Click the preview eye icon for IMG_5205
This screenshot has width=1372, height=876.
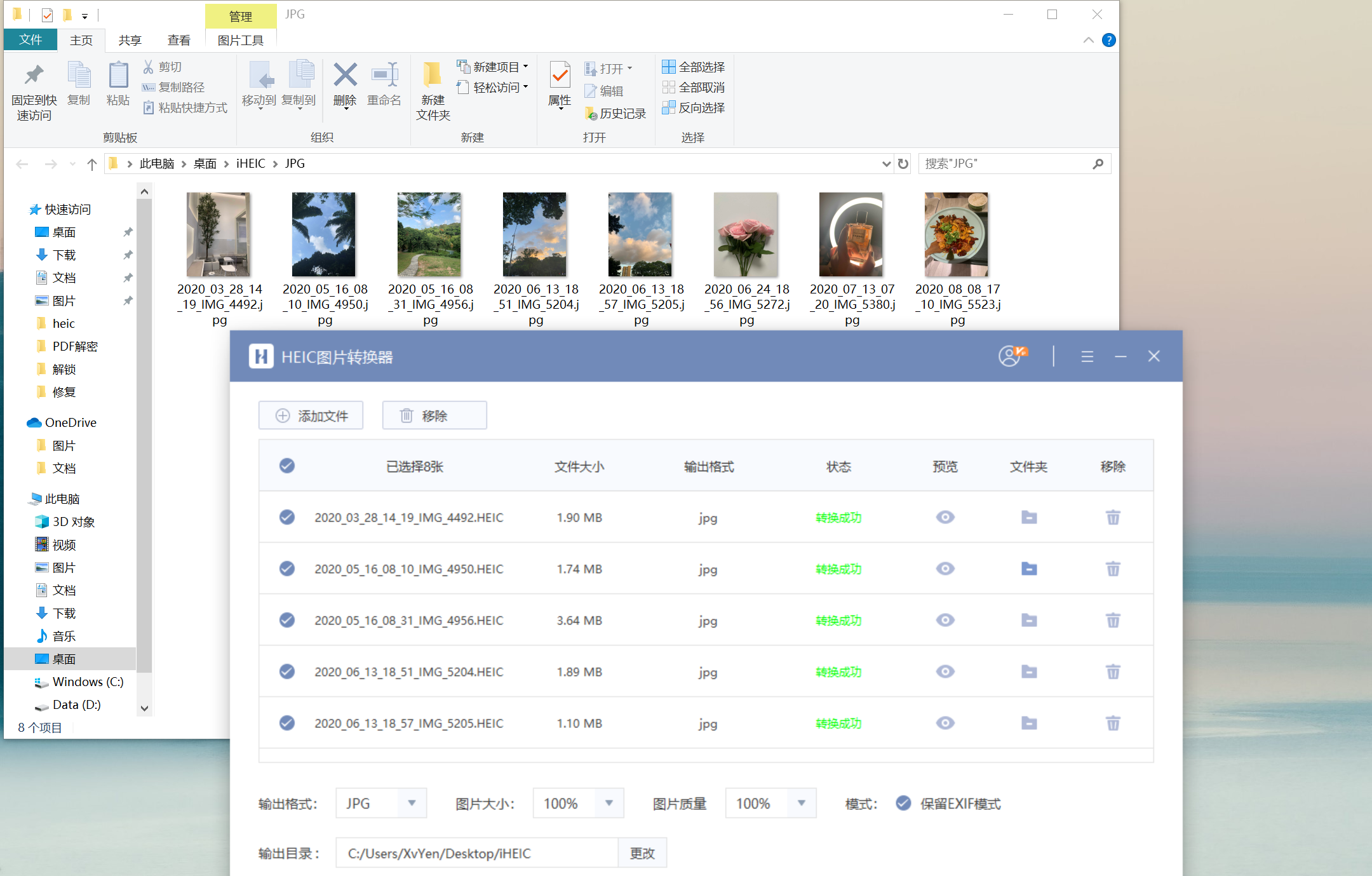[x=945, y=723]
